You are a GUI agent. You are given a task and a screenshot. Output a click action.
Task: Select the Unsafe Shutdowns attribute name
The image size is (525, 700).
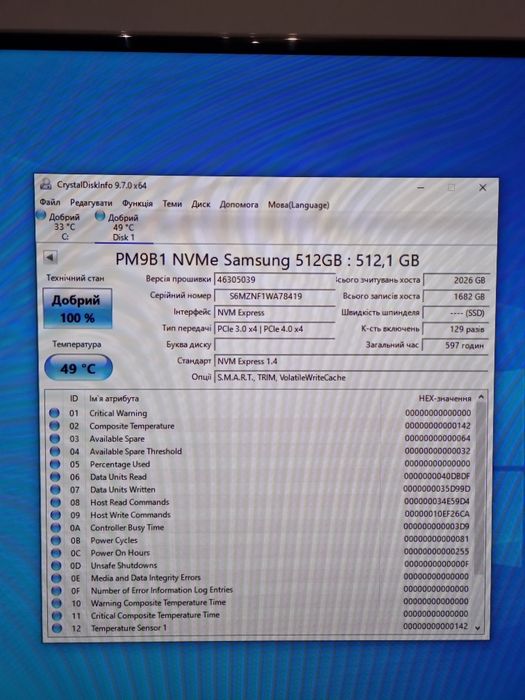[x=124, y=565]
